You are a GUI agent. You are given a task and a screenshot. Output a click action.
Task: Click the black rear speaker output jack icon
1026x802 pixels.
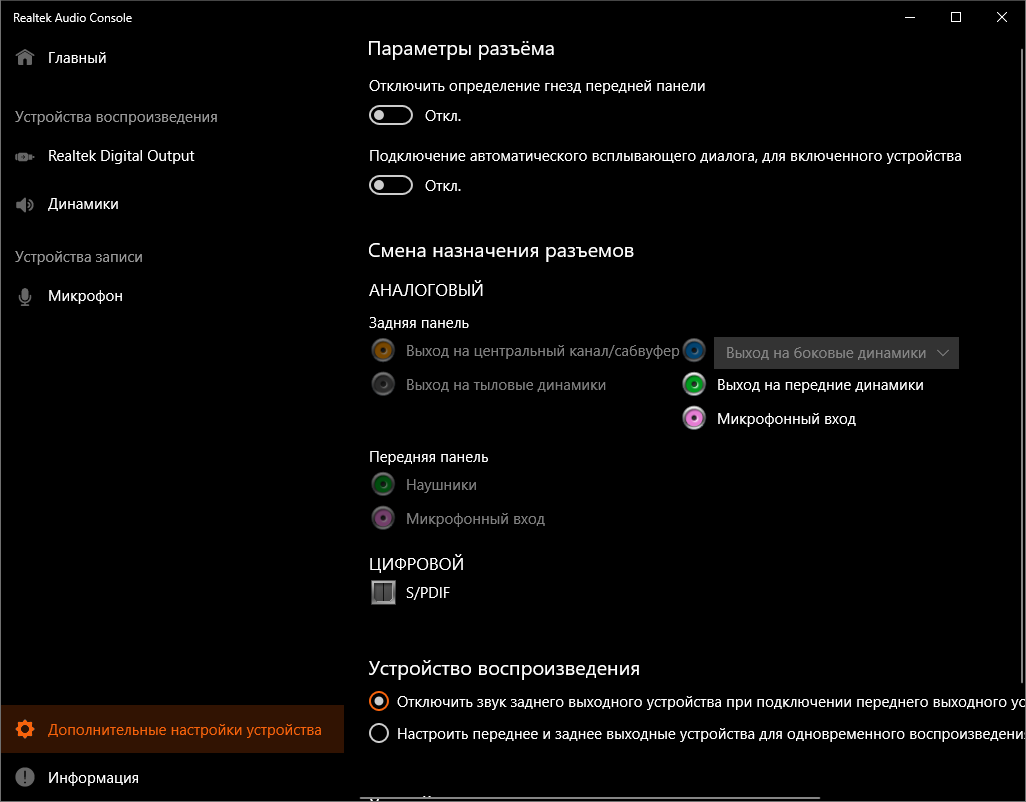382,385
